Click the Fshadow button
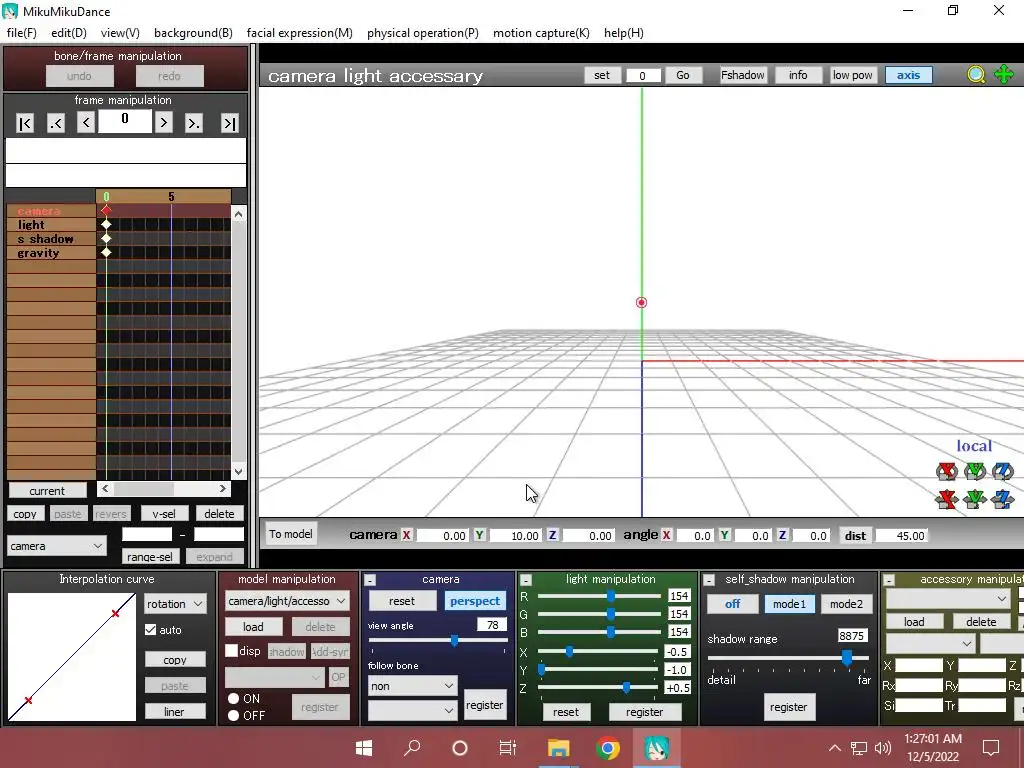1024x768 pixels. pos(743,75)
